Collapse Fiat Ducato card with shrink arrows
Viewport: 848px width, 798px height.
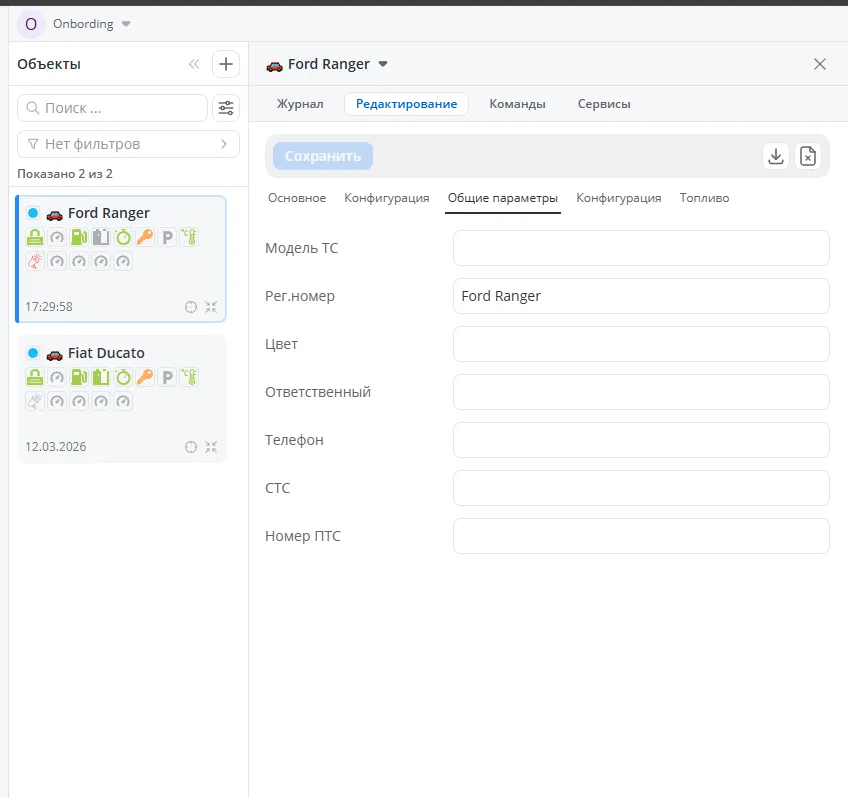(x=211, y=447)
